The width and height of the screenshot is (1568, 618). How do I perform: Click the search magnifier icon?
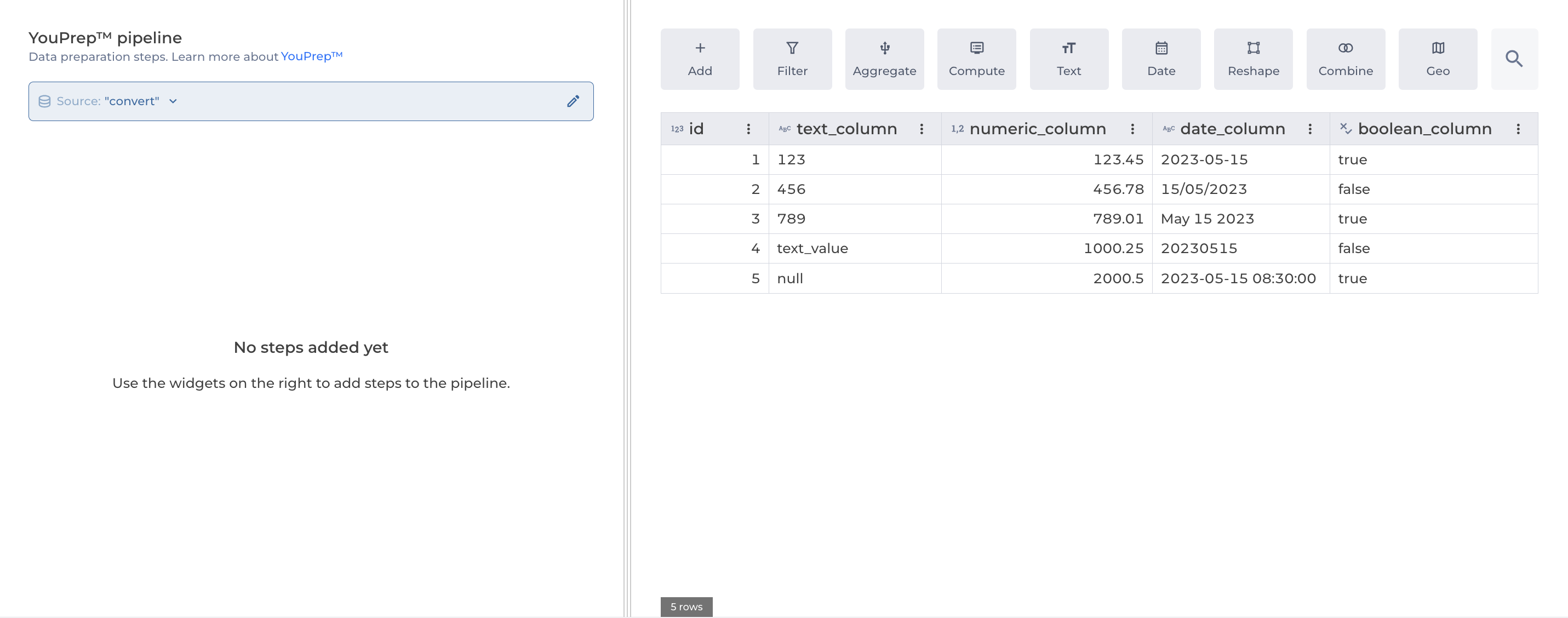[x=1514, y=59]
